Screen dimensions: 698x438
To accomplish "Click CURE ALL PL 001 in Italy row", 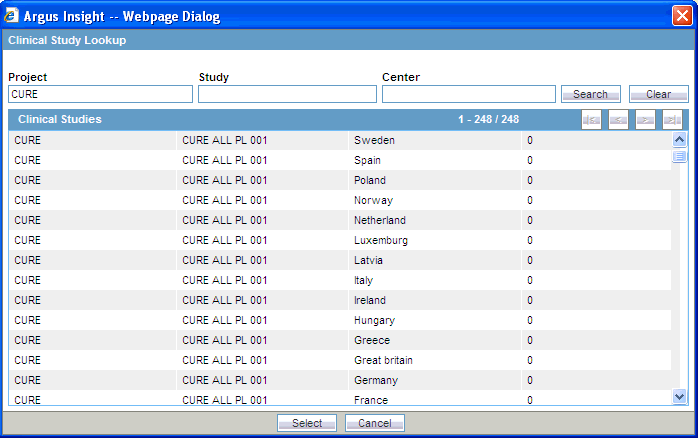I will pyautogui.click(x=224, y=280).
